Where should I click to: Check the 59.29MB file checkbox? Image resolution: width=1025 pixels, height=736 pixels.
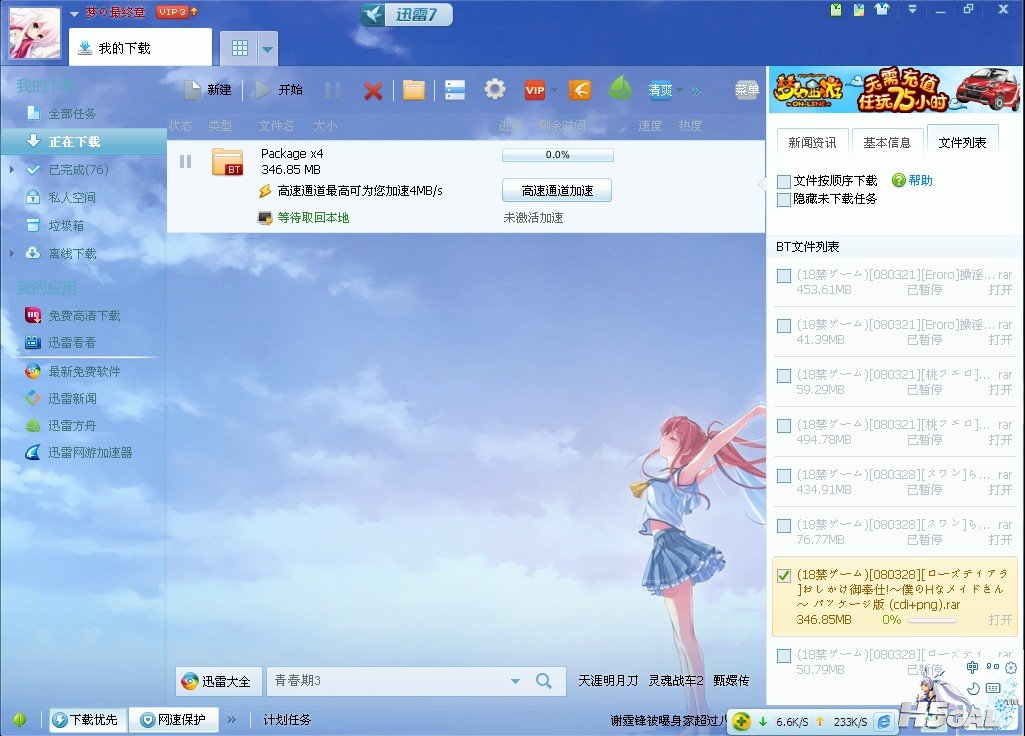point(784,376)
